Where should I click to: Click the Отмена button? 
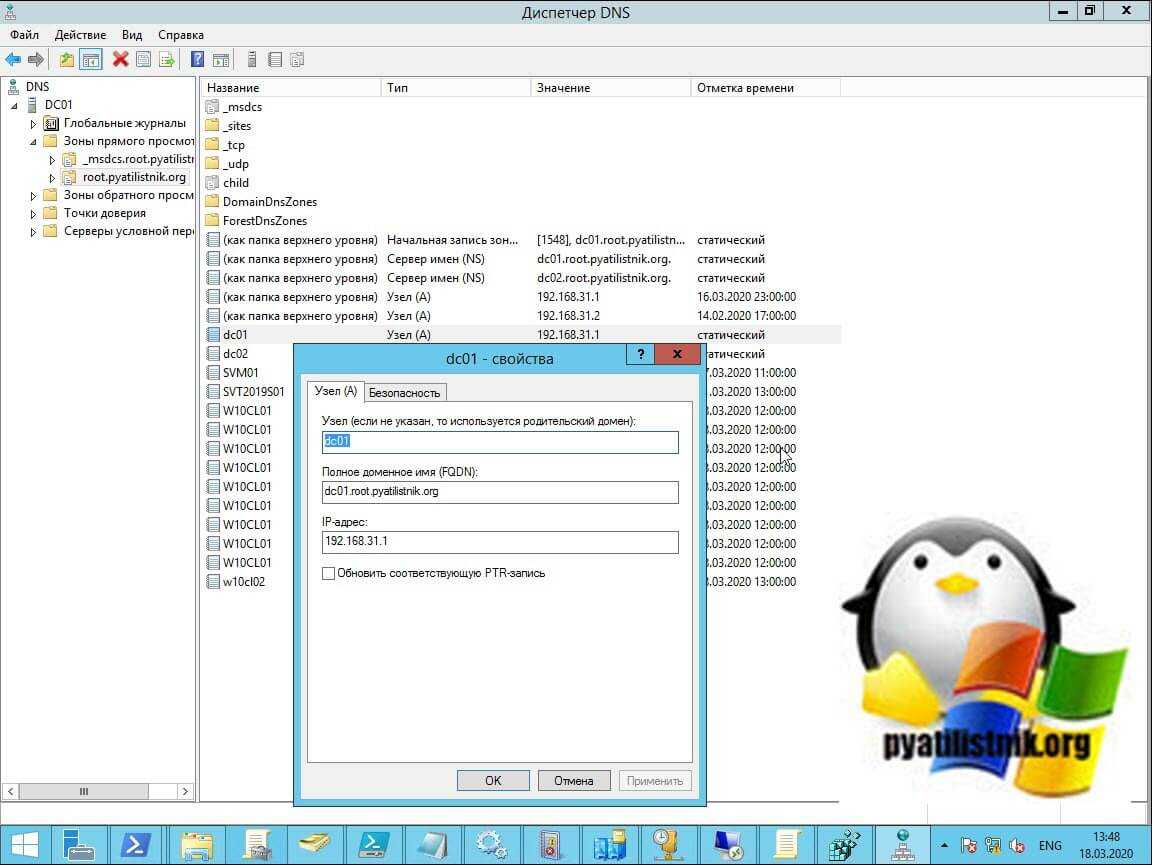(x=574, y=781)
